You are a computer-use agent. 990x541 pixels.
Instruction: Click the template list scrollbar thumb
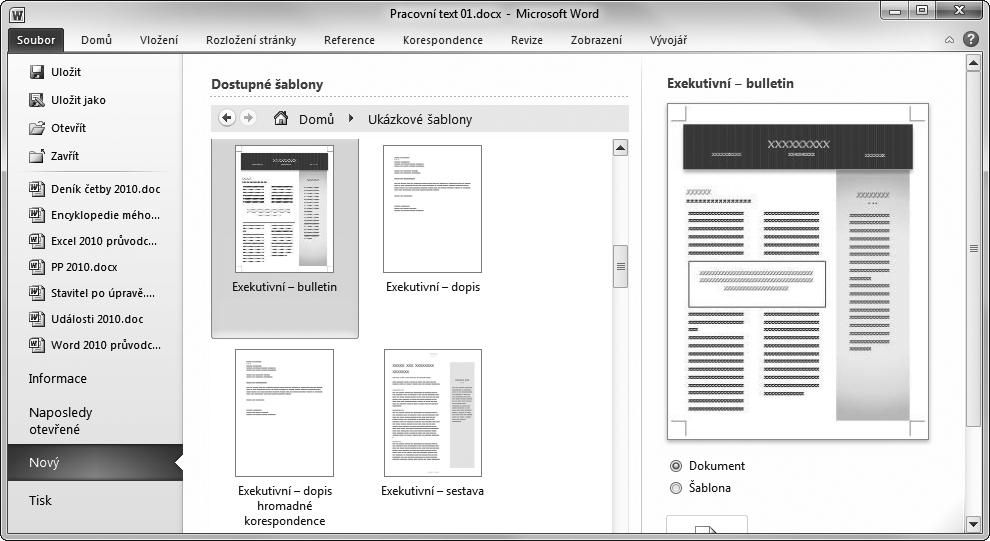click(x=620, y=266)
